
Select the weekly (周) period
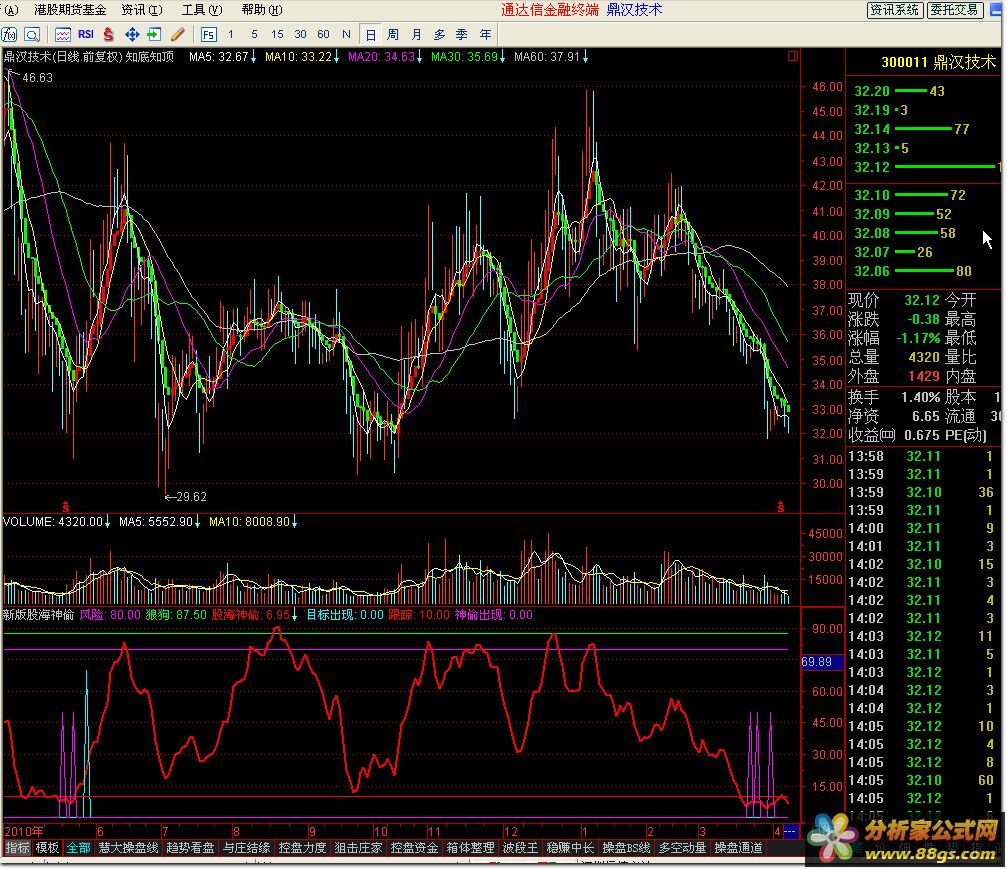[x=393, y=35]
